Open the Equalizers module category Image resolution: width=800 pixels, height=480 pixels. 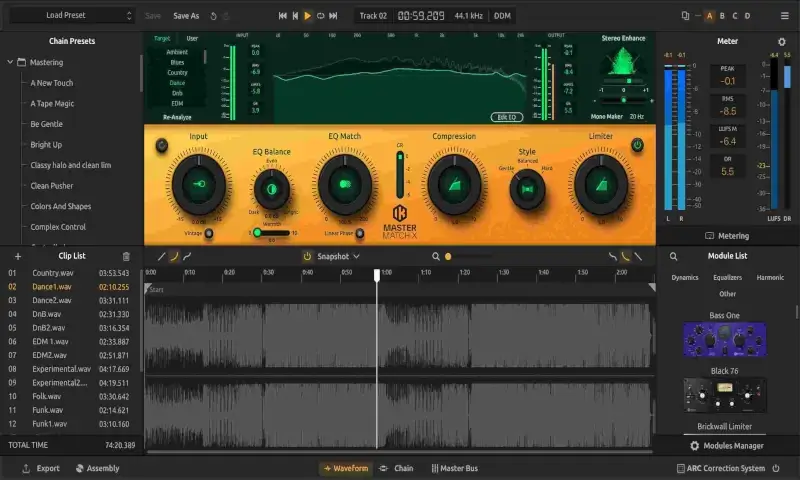point(728,277)
